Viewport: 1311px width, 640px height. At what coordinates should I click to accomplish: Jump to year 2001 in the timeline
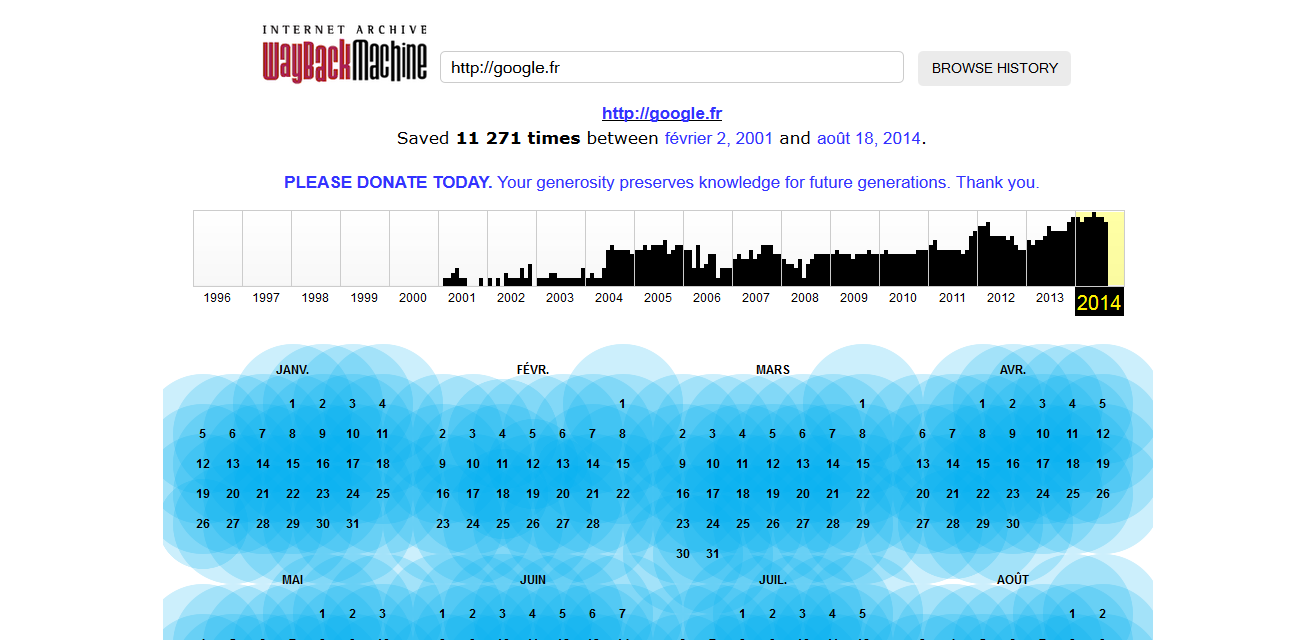pyautogui.click(x=462, y=297)
